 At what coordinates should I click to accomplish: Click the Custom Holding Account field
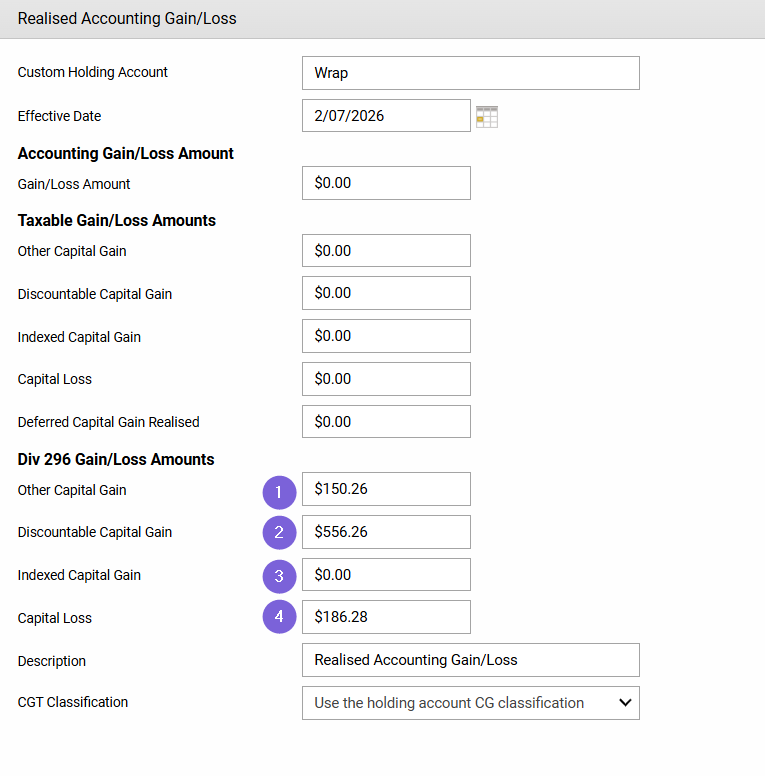click(x=471, y=73)
